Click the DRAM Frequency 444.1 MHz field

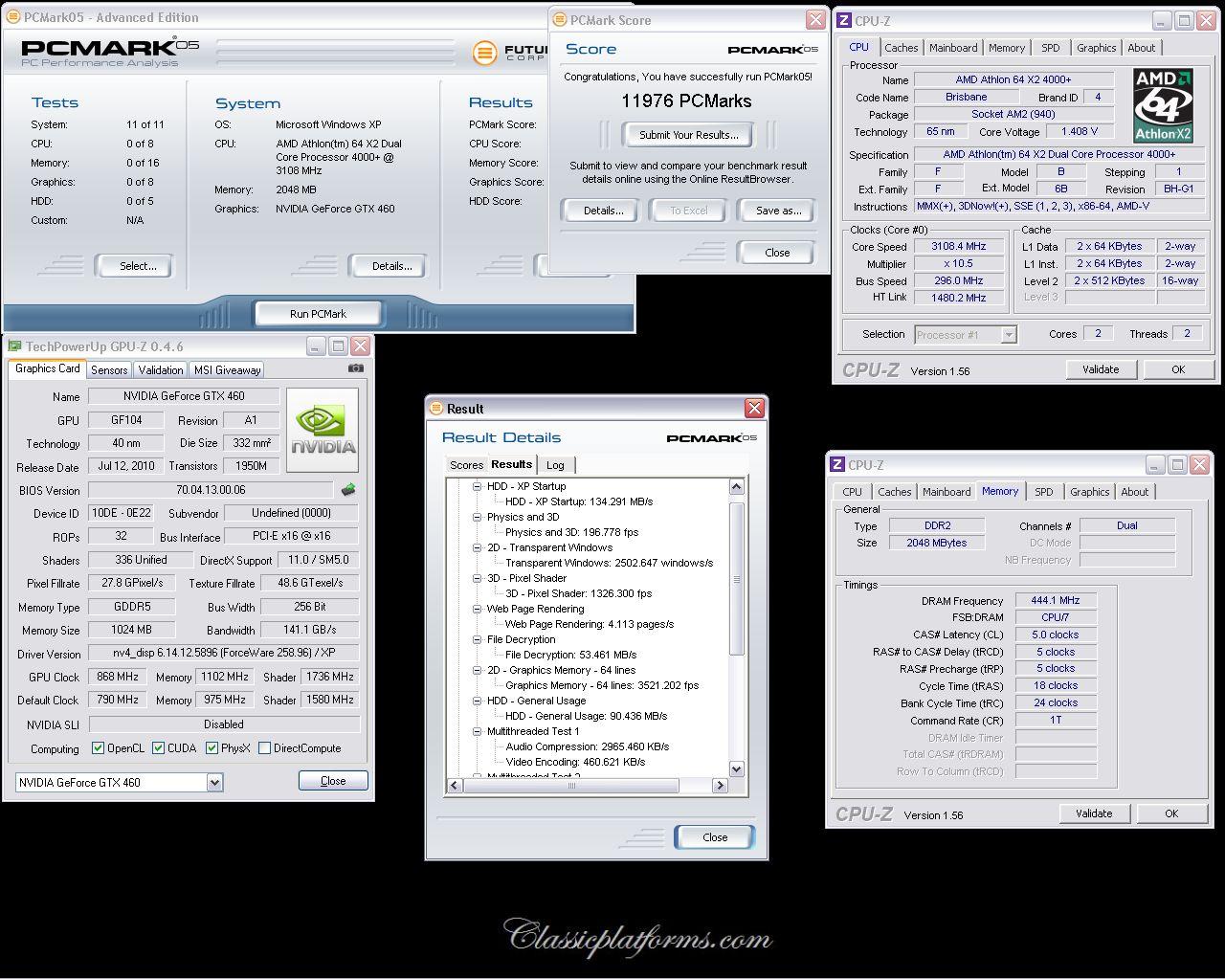(1056, 601)
